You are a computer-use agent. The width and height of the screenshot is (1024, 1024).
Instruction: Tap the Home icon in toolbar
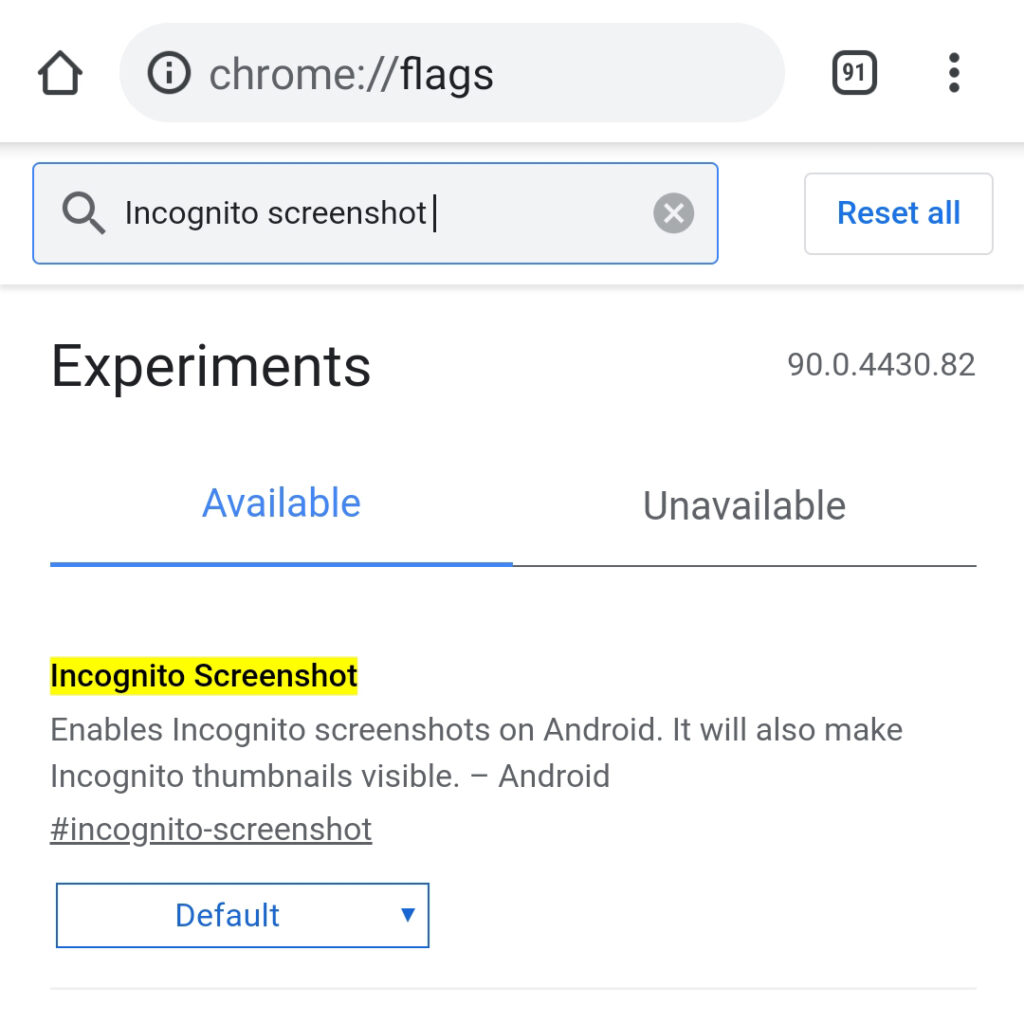pyautogui.click(x=60, y=73)
